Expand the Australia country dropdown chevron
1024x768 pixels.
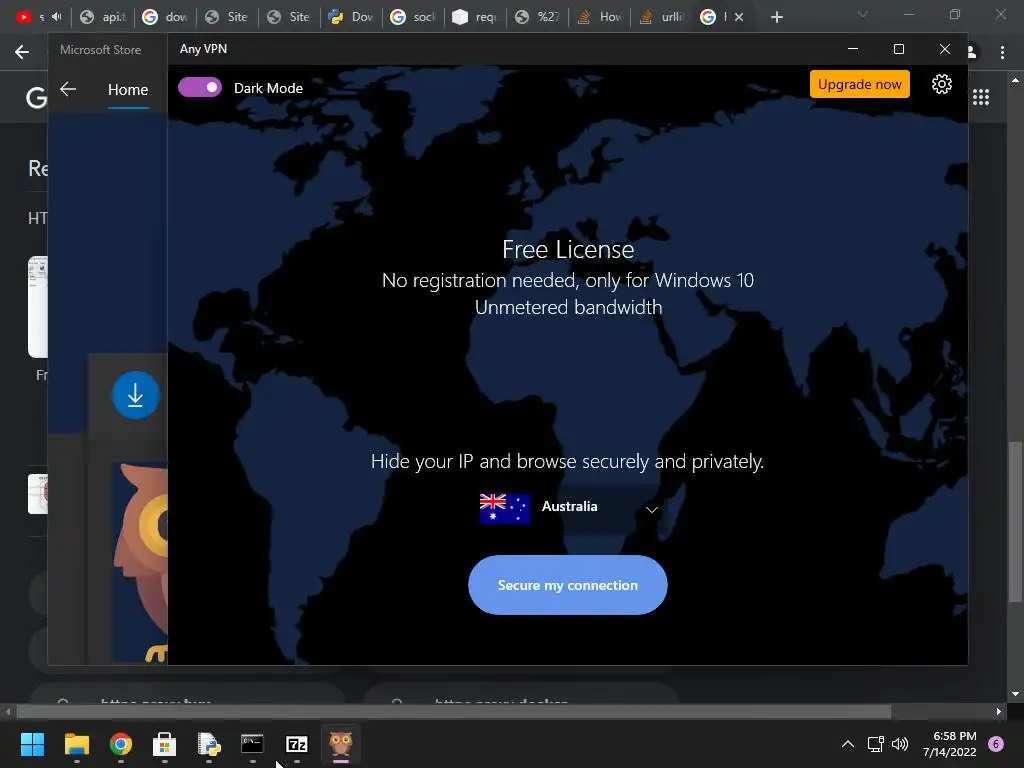[x=652, y=509]
